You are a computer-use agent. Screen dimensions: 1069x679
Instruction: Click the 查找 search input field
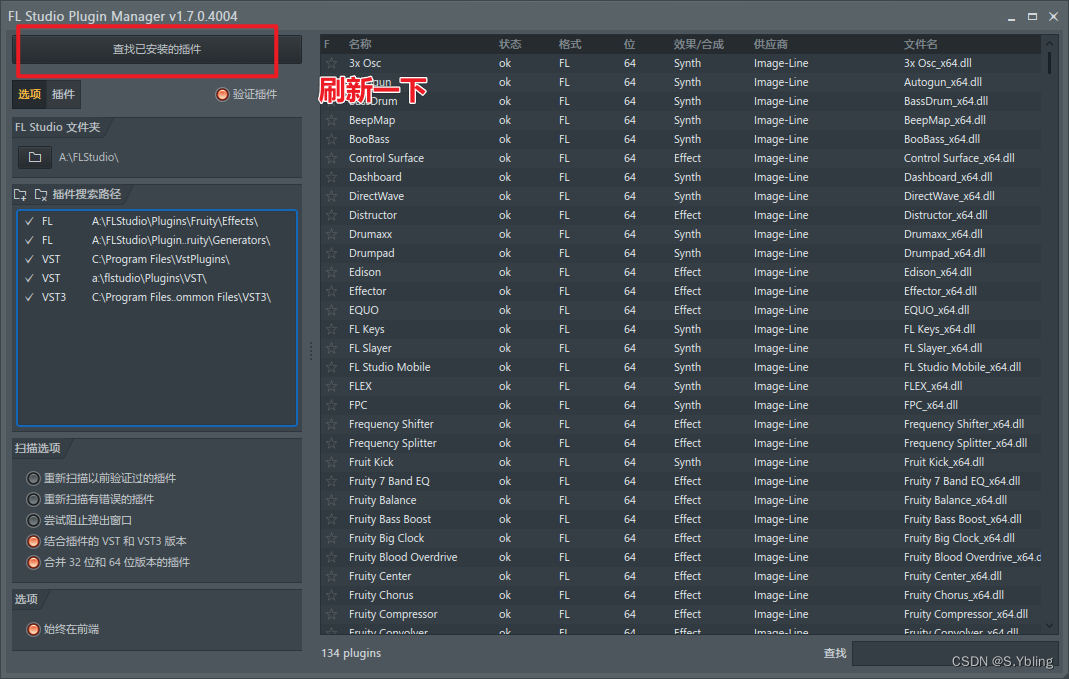954,653
